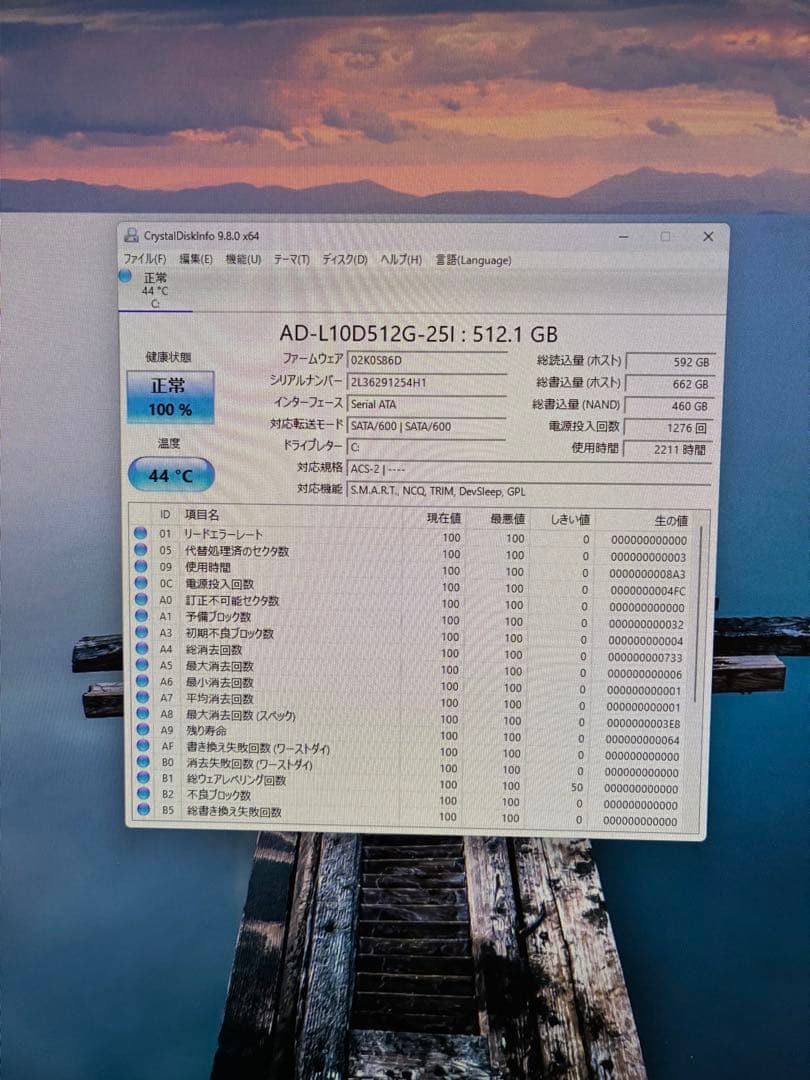Click the blue status icon for row 05
This screenshot has width=810, height=1080.
tap(141, 549)
